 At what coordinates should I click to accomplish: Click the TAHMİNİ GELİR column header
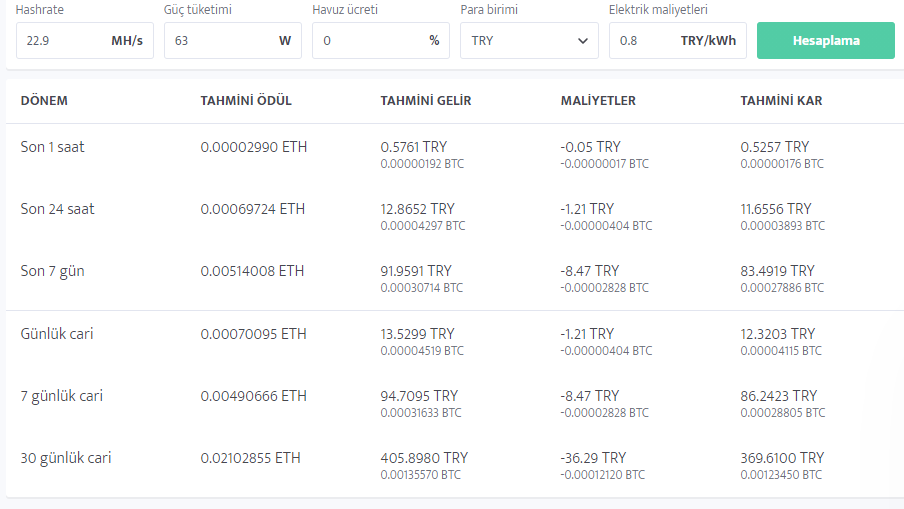(426, 101)
